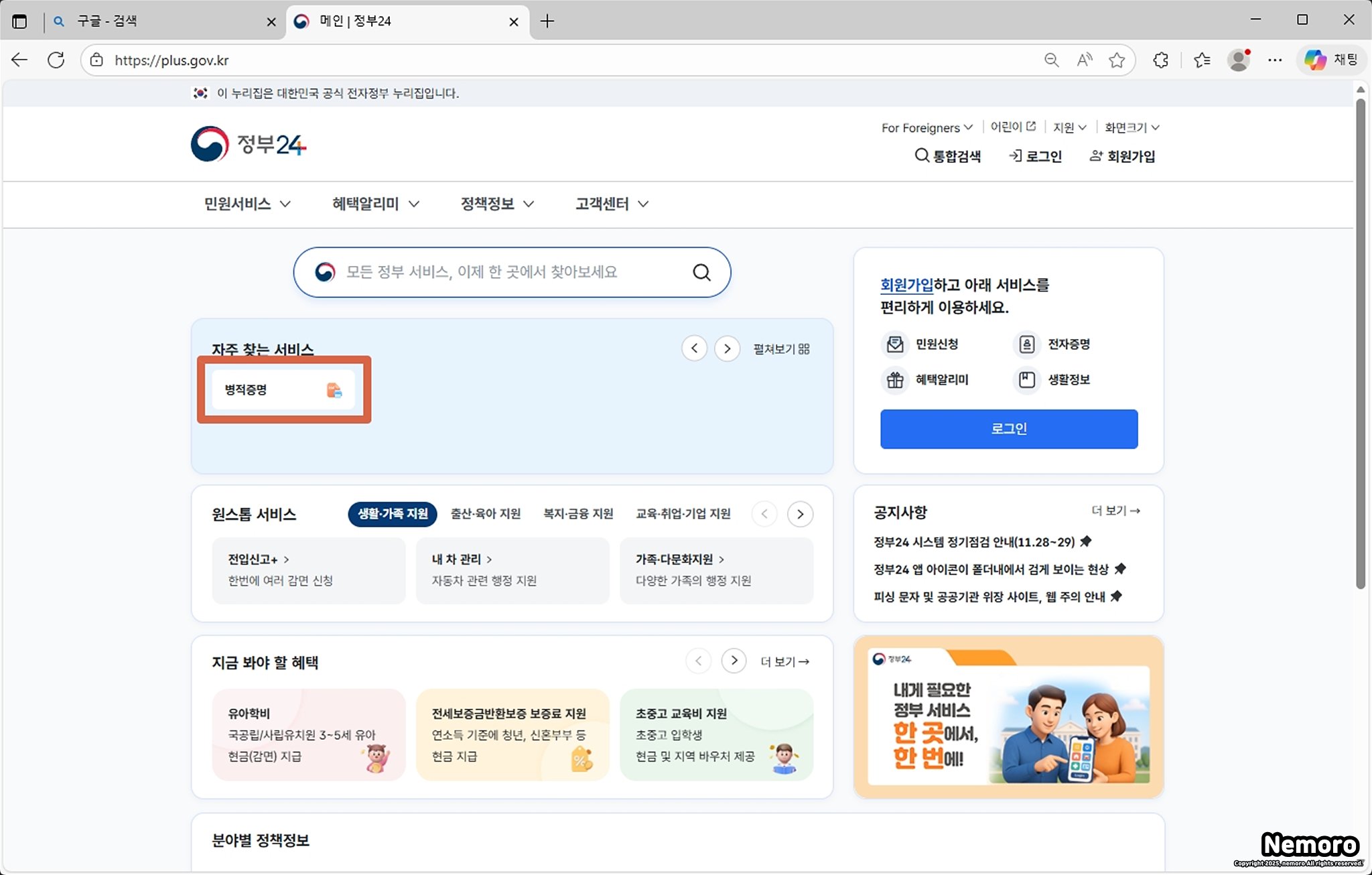Expand the For Foreigners dropdown
1372x875 pixels.
(x=927, y=127)
